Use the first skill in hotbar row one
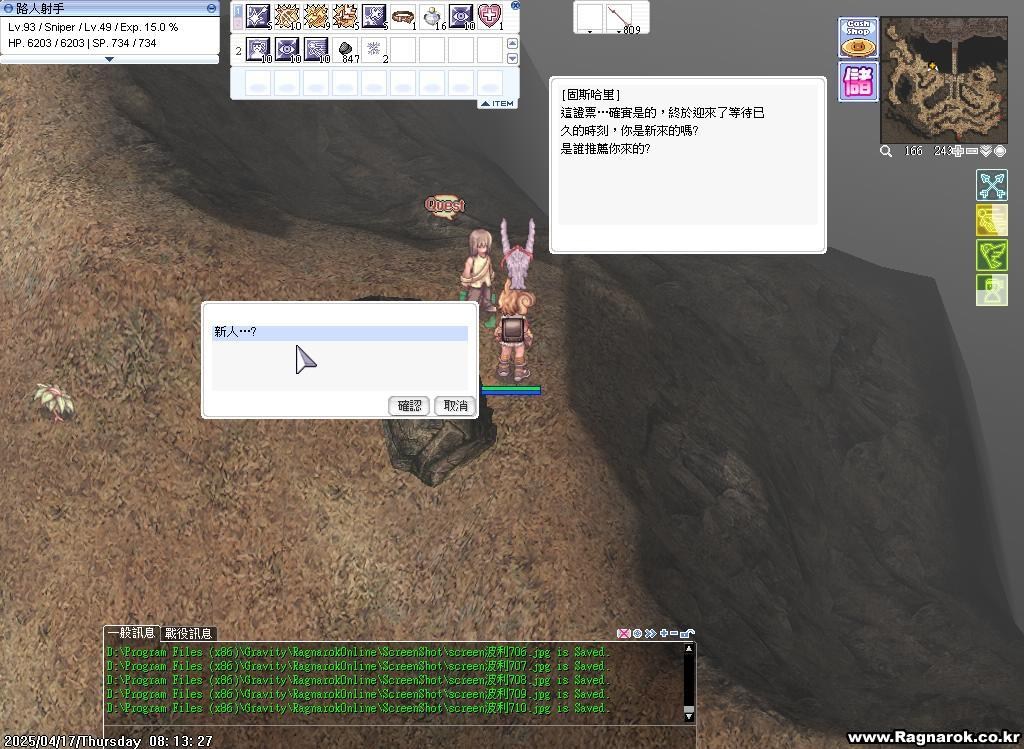The height and width of the screenshot is (749, 1024). coord(258,16)
